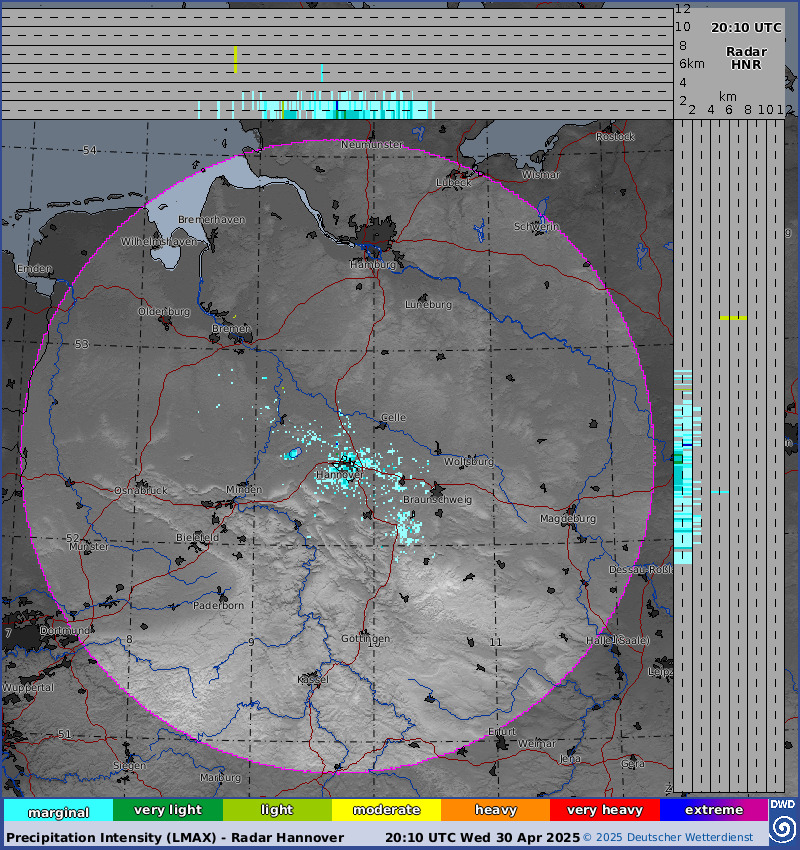Select the lime light intensity swatch

277,810
